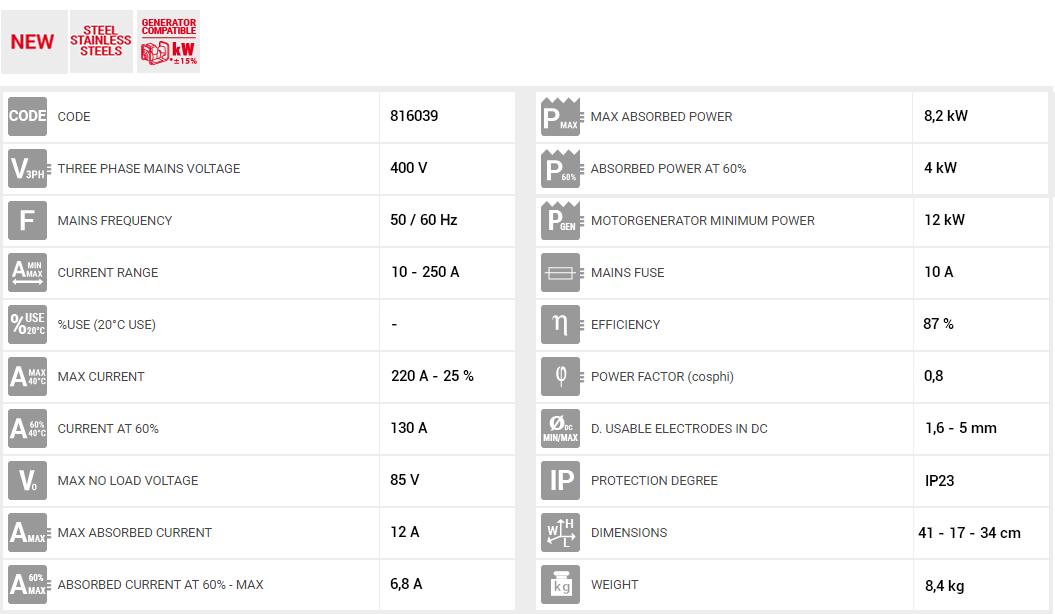This screenshot has width=1055, height=614.
Task: Click the max absorbed power P icon
Action: point(560,116)
